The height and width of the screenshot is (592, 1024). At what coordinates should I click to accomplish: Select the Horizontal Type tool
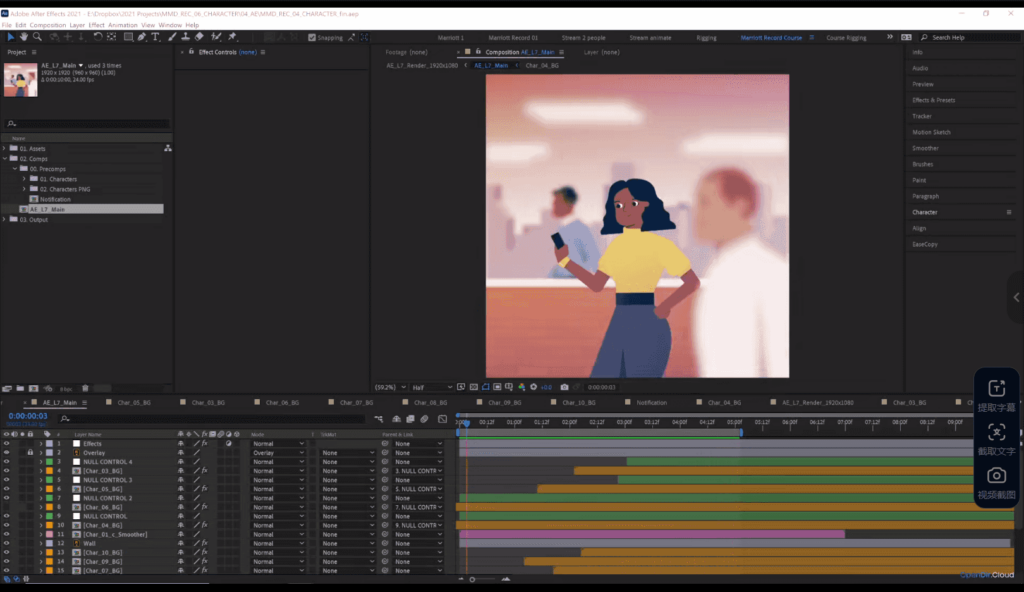(155, 37)
